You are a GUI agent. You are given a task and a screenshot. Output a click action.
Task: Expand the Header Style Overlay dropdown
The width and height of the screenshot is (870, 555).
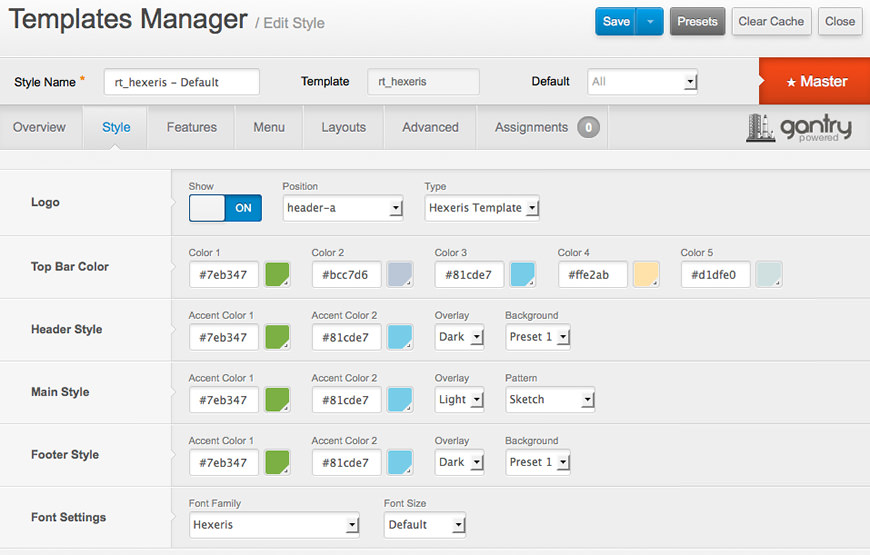coord(460,337)
